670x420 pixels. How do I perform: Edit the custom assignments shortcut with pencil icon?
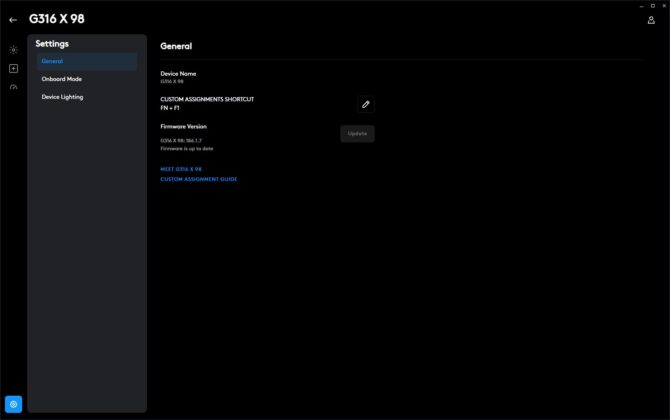[366, 104]
